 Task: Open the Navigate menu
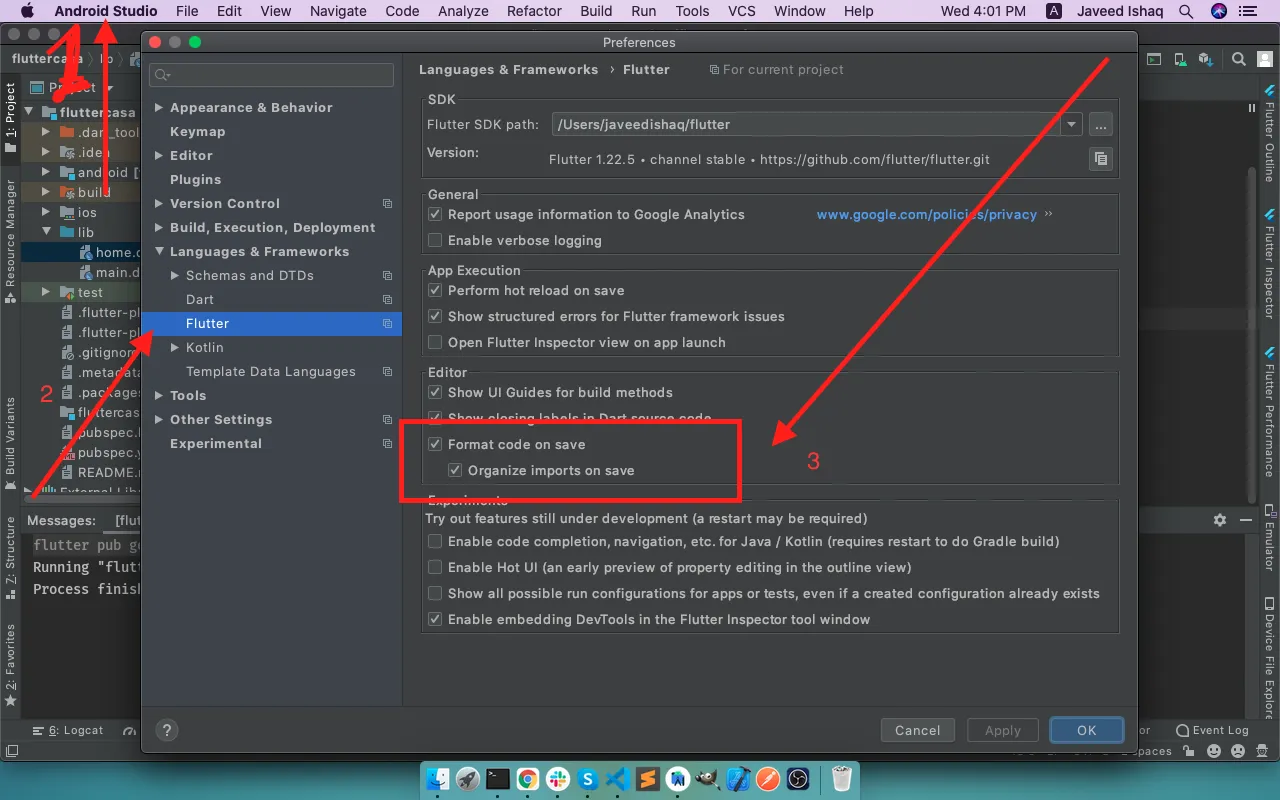(x=338, y=11)
